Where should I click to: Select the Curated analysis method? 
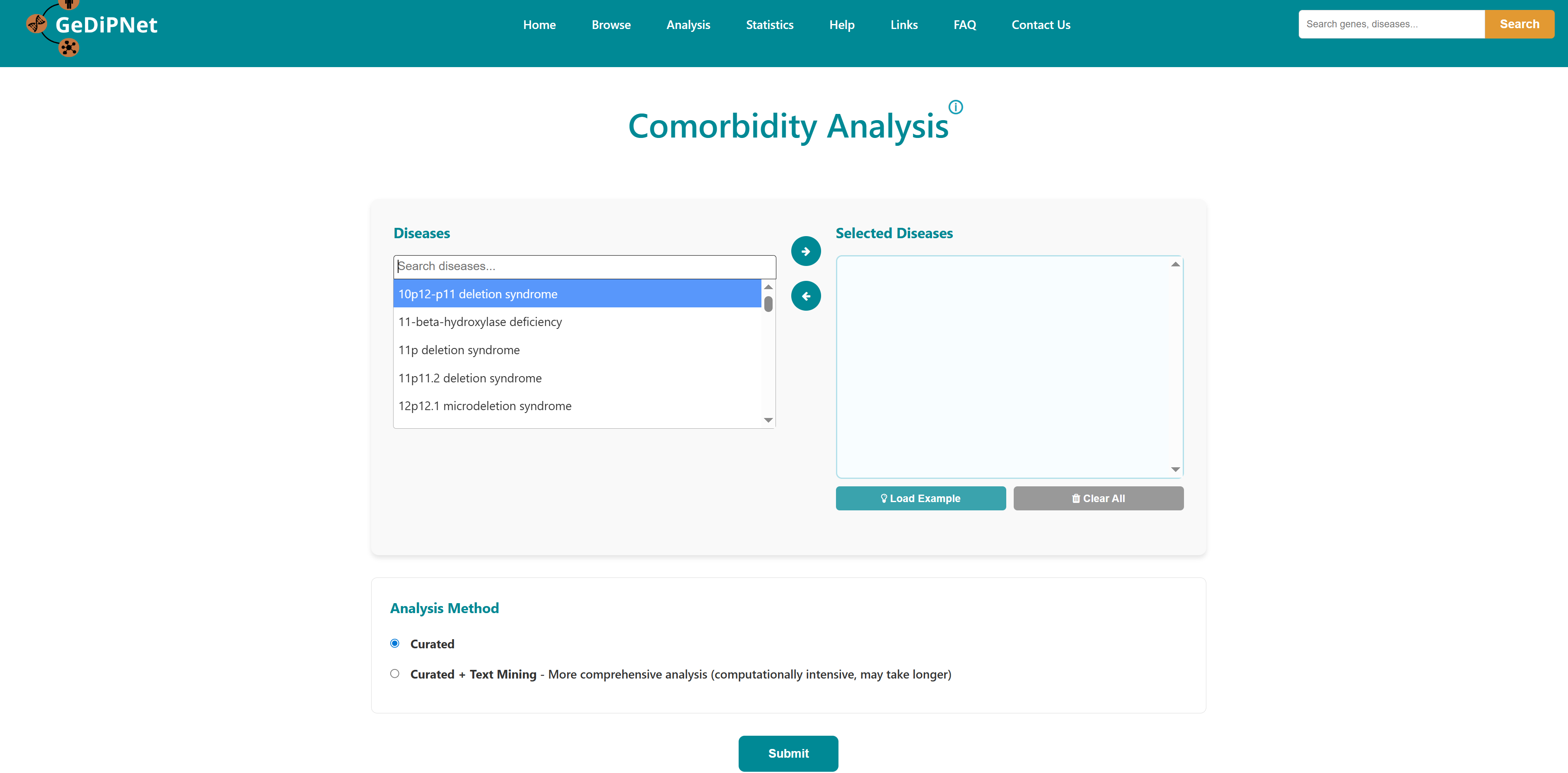point(395,643)
